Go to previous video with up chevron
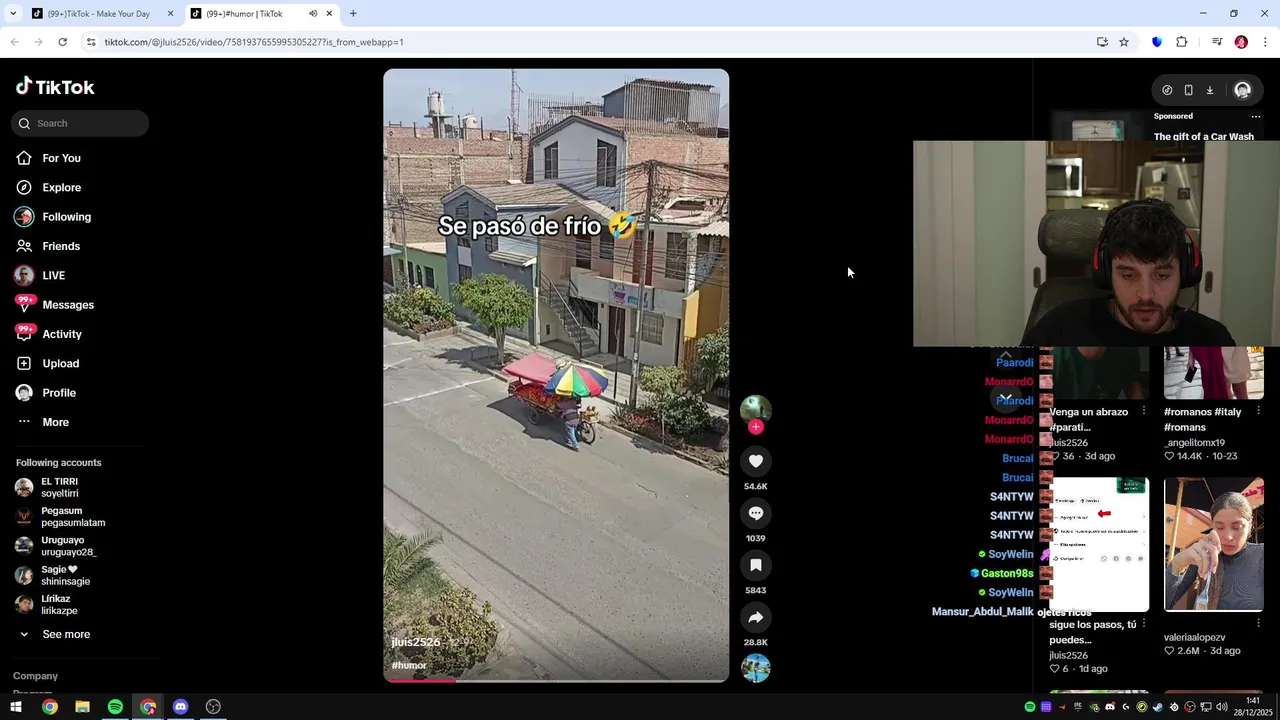This screenshot has height=720, width=1280. click(1005, 355)
